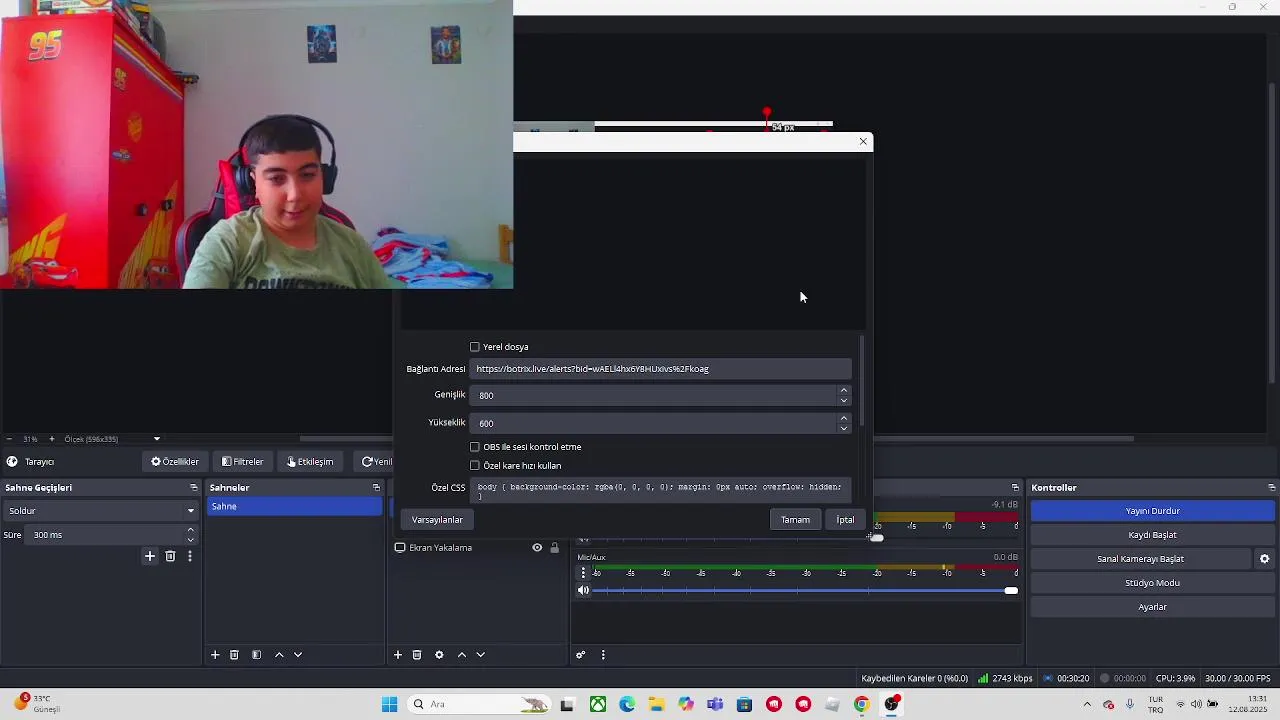This screenshot has height=720, width=1280.
Task: Close the browser properties dialog
Action: tap(863, 142)
